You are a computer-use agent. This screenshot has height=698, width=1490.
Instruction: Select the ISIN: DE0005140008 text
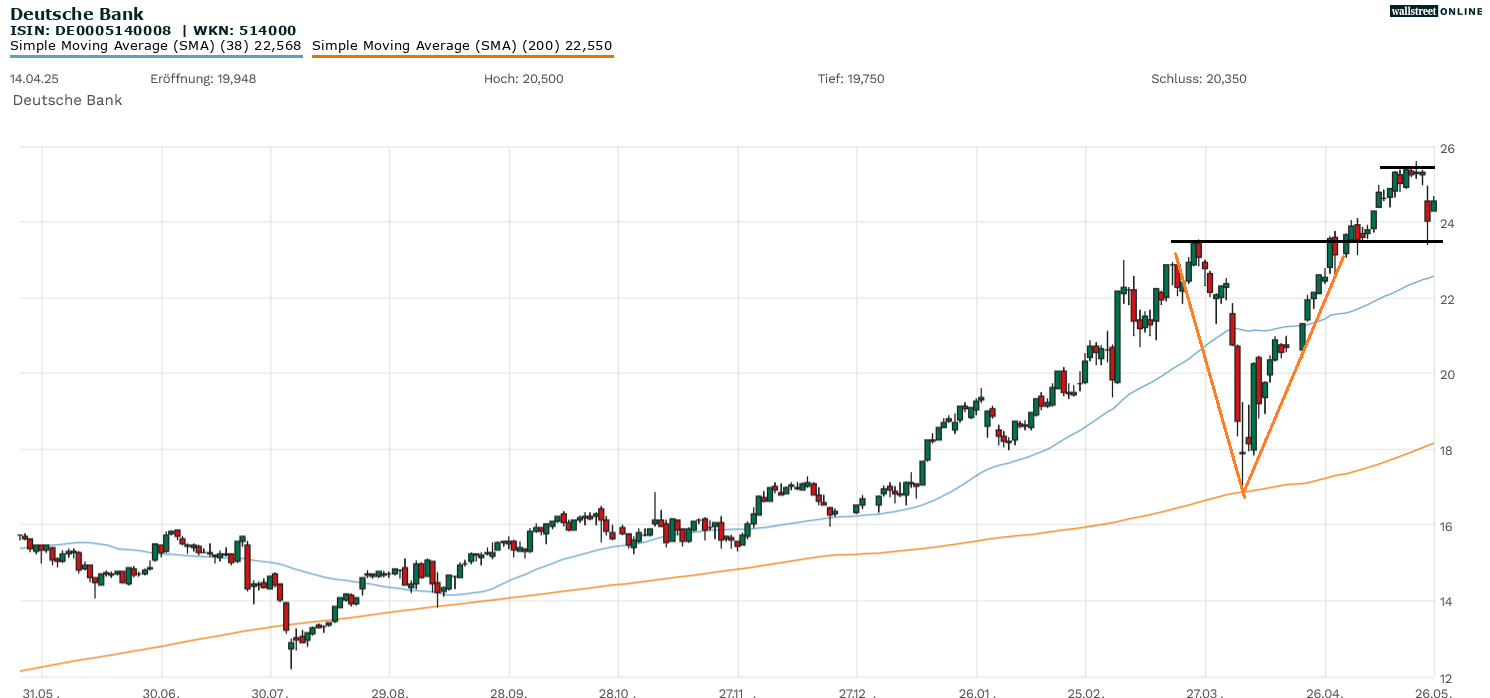click(x=90, y=31)
